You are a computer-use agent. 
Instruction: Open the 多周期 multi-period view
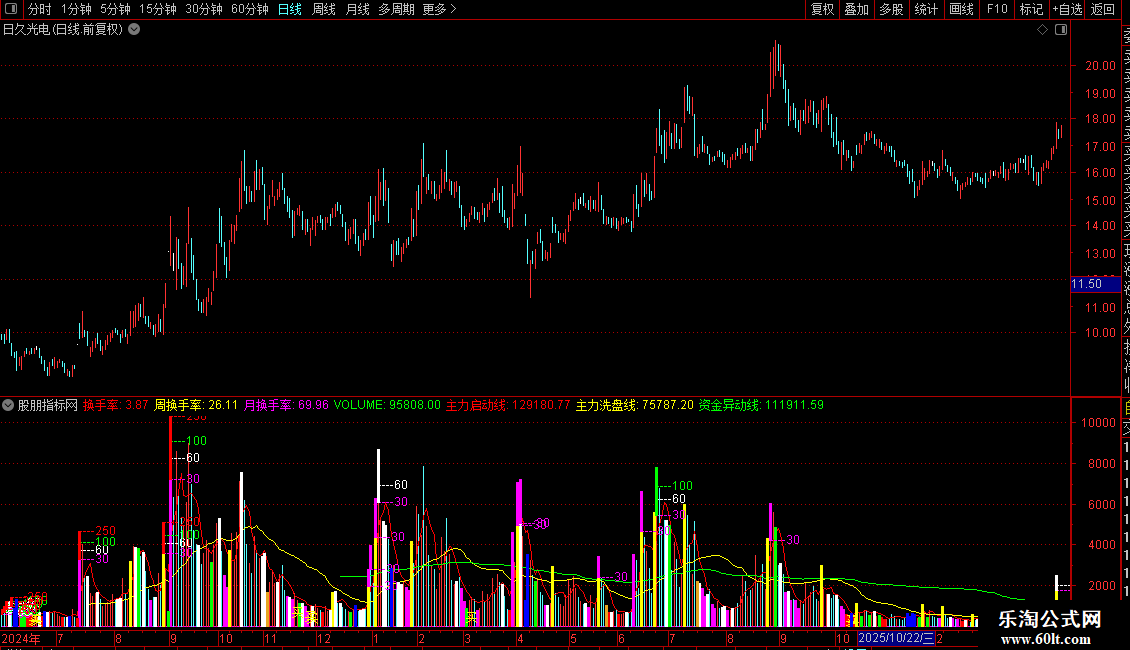click(x=396, y=9)
